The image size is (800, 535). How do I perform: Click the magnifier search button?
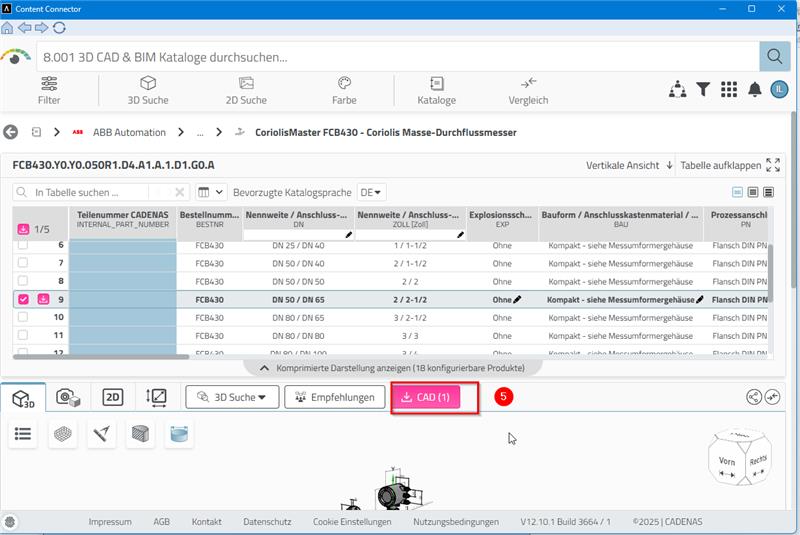(x=773, y=56)
